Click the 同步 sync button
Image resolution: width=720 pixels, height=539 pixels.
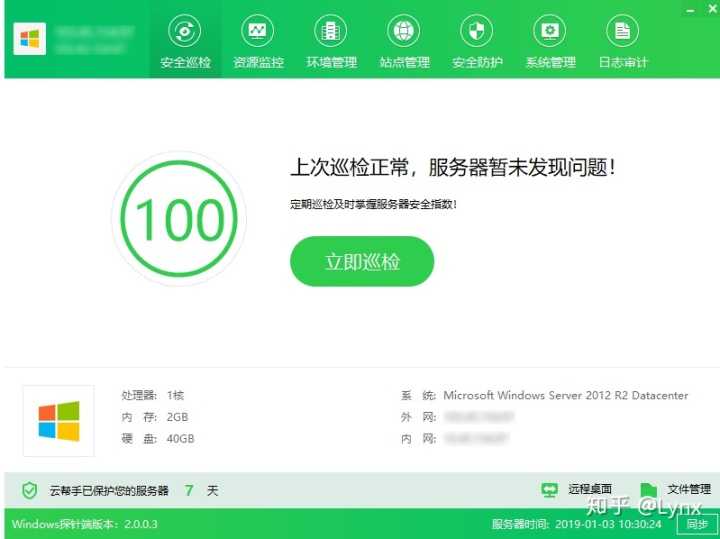pyautogui.click(x=696, y=524)
